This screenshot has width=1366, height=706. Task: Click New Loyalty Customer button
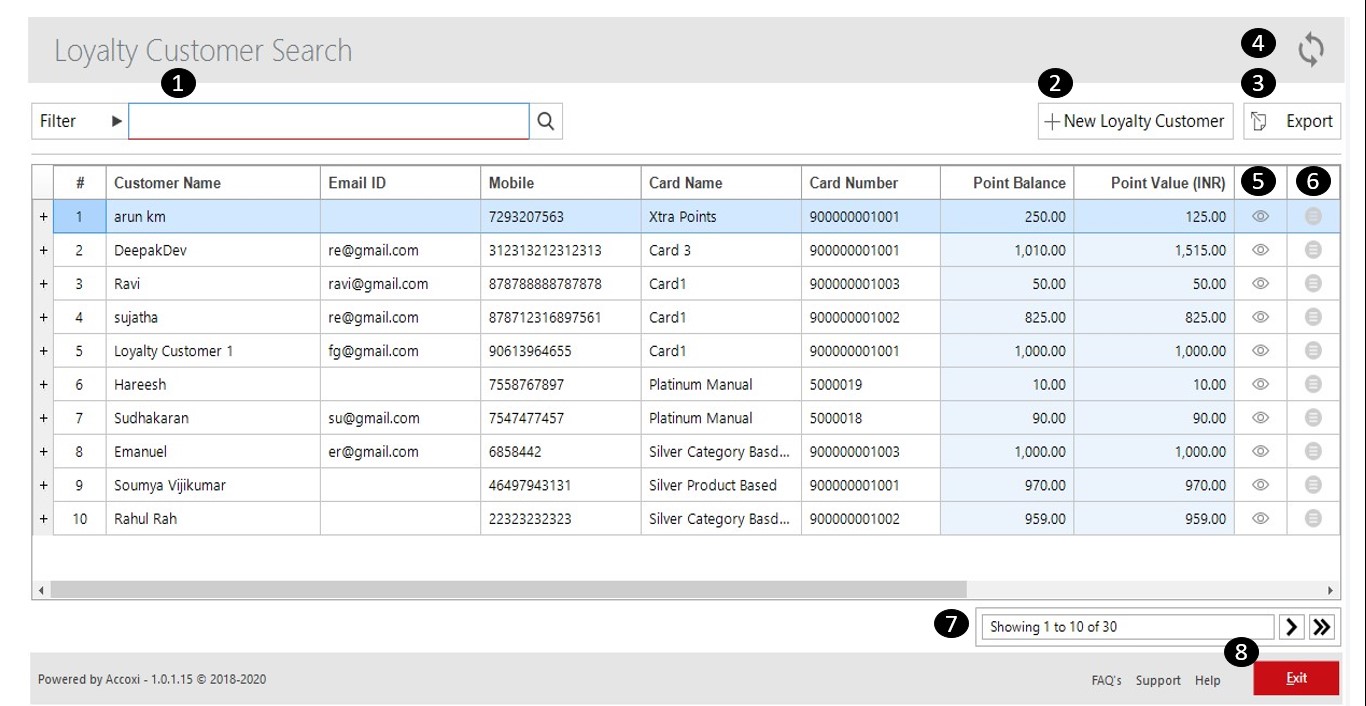coord(1135,121)
